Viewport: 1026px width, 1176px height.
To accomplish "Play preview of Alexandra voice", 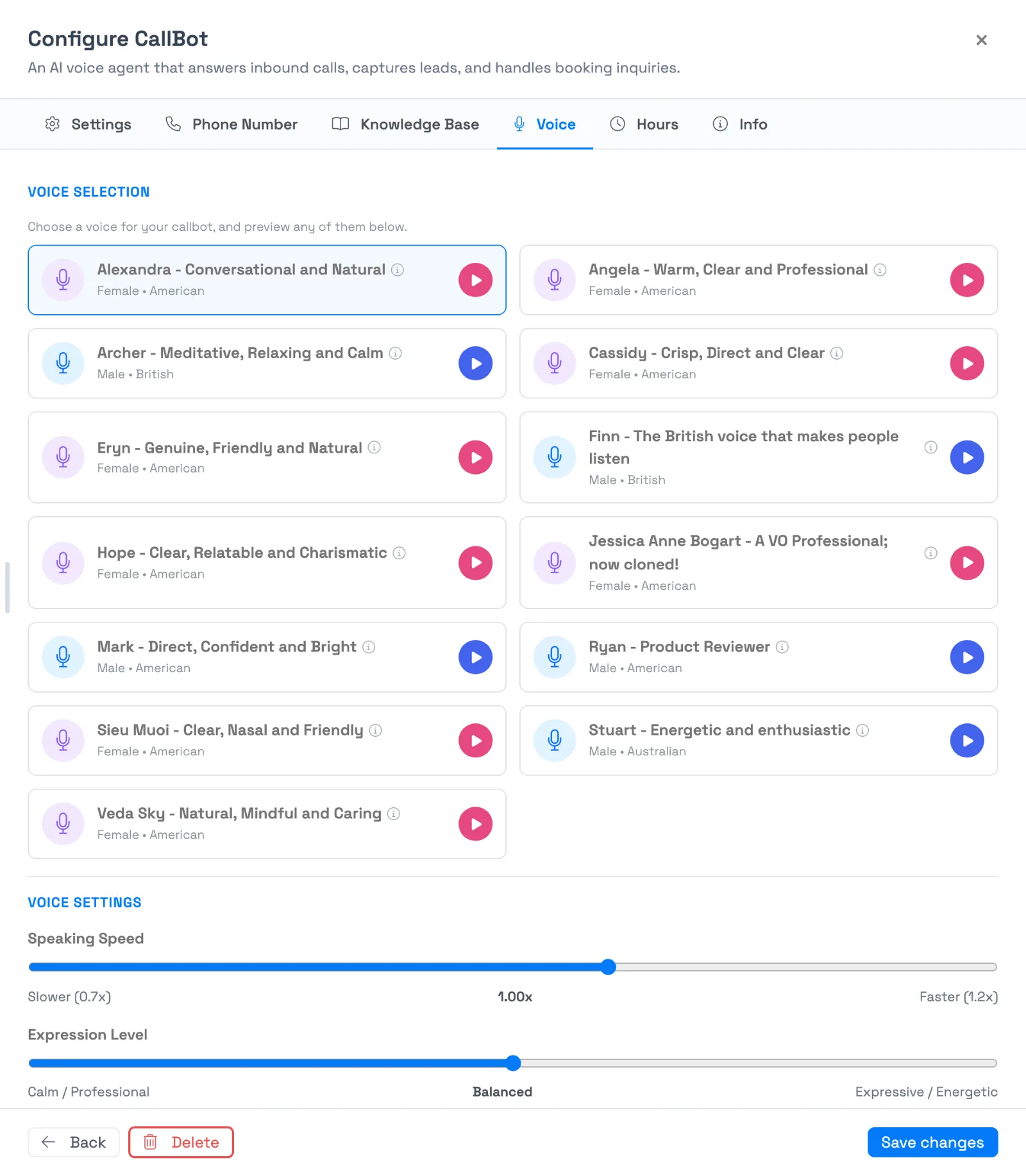I will (x=475, y=280).
